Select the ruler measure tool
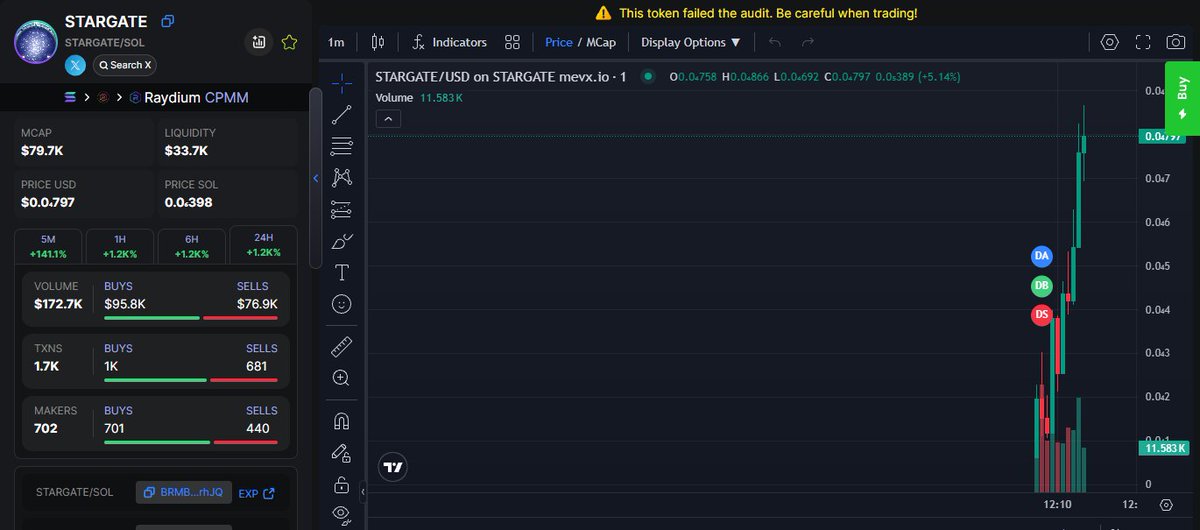Image resolution: width=1200 pixels, height=530 pixels. click(341, 346)
